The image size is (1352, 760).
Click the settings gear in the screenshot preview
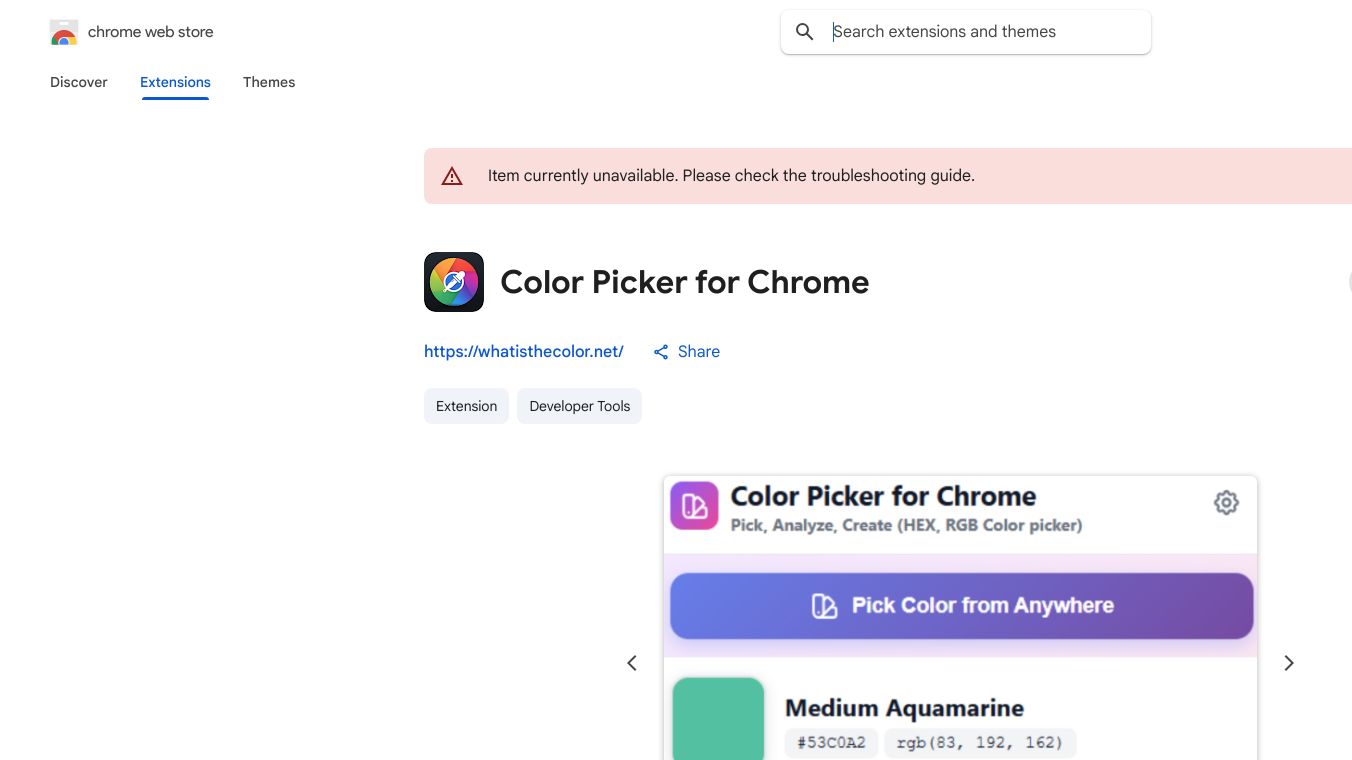(x=1226, y=502)
